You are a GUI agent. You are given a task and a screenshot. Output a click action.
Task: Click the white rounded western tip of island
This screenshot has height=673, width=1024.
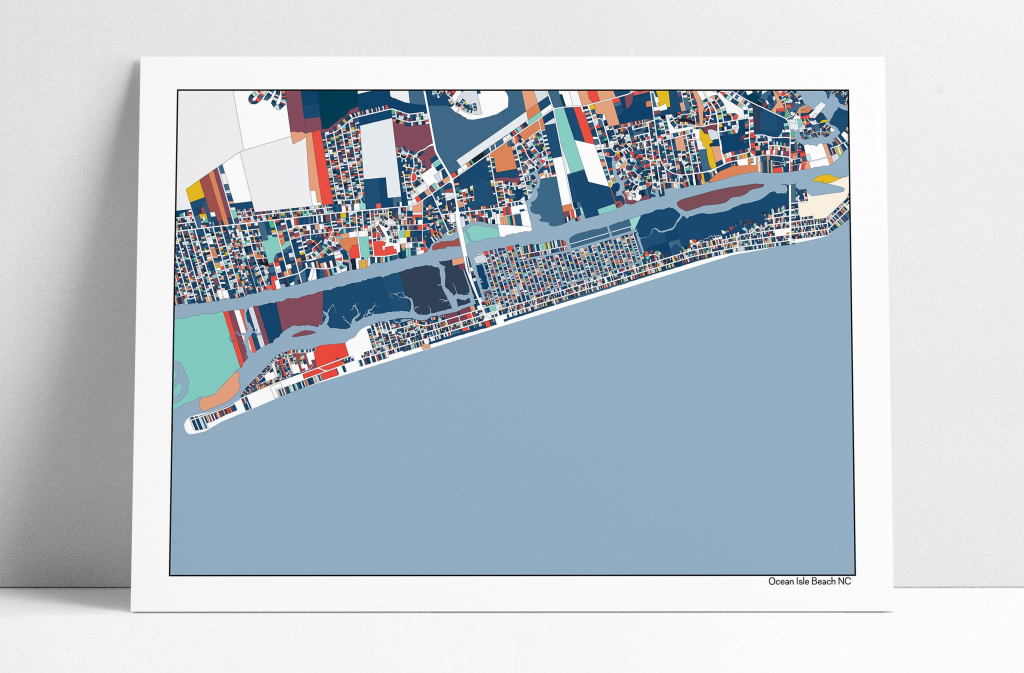point(192,424)
